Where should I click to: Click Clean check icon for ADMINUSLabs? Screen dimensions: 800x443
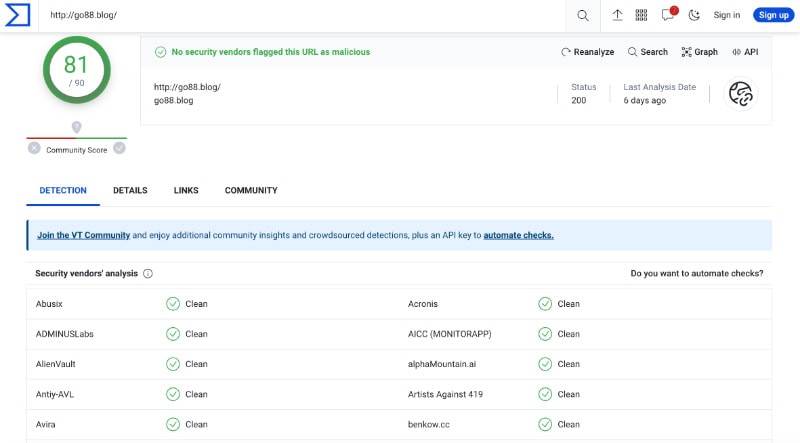[173, 334]
